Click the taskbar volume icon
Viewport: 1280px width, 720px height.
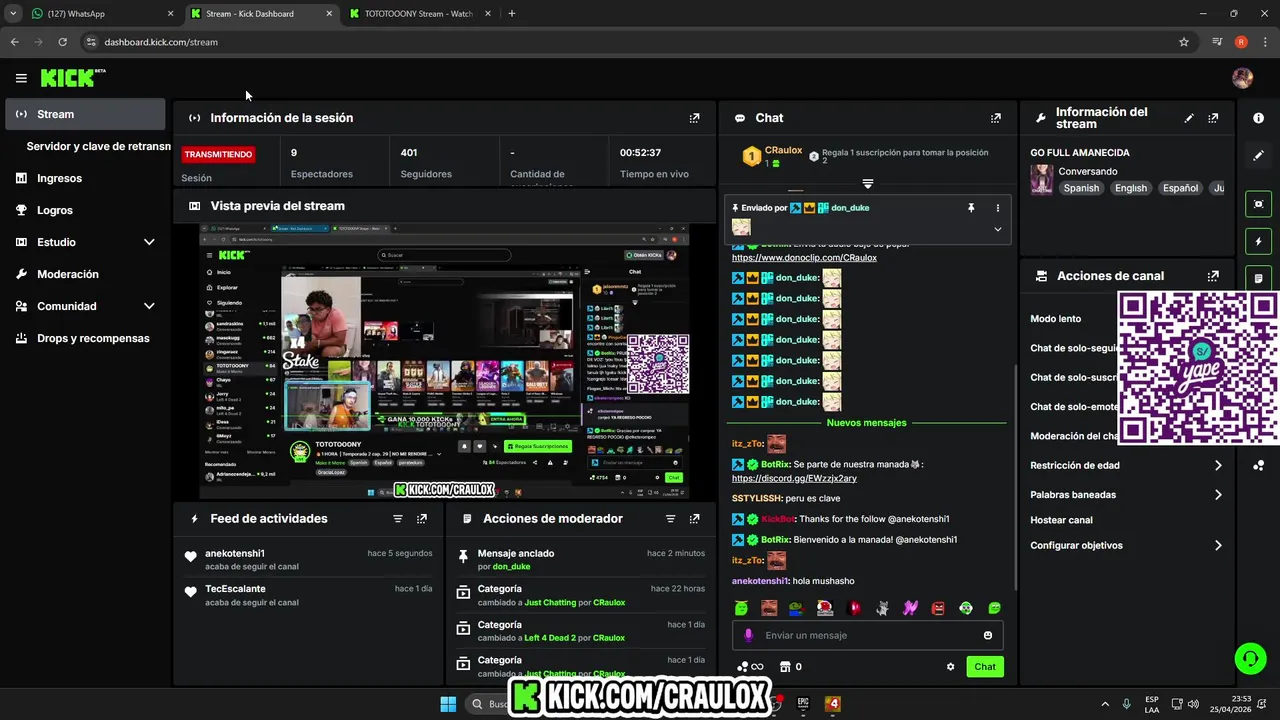coord(1193,704)
